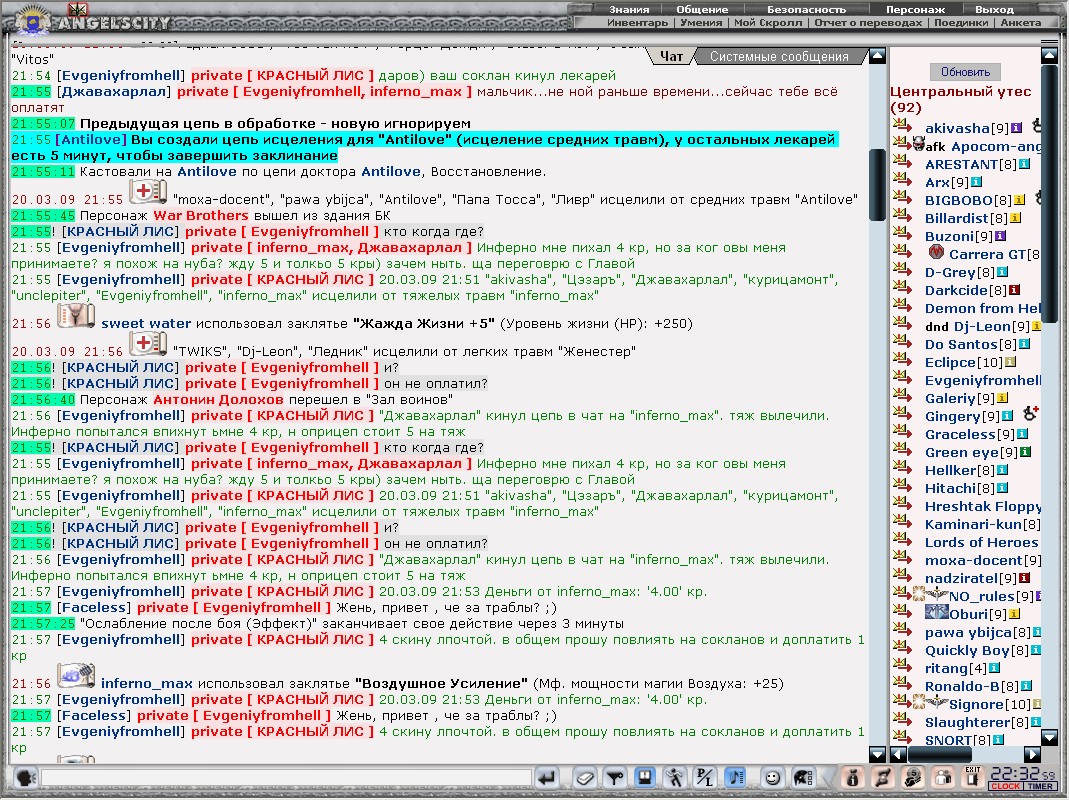The width and height of the screenshot is (1069, 800).
Task: Open the Инвентарь link
Action: tap(637, 23)
